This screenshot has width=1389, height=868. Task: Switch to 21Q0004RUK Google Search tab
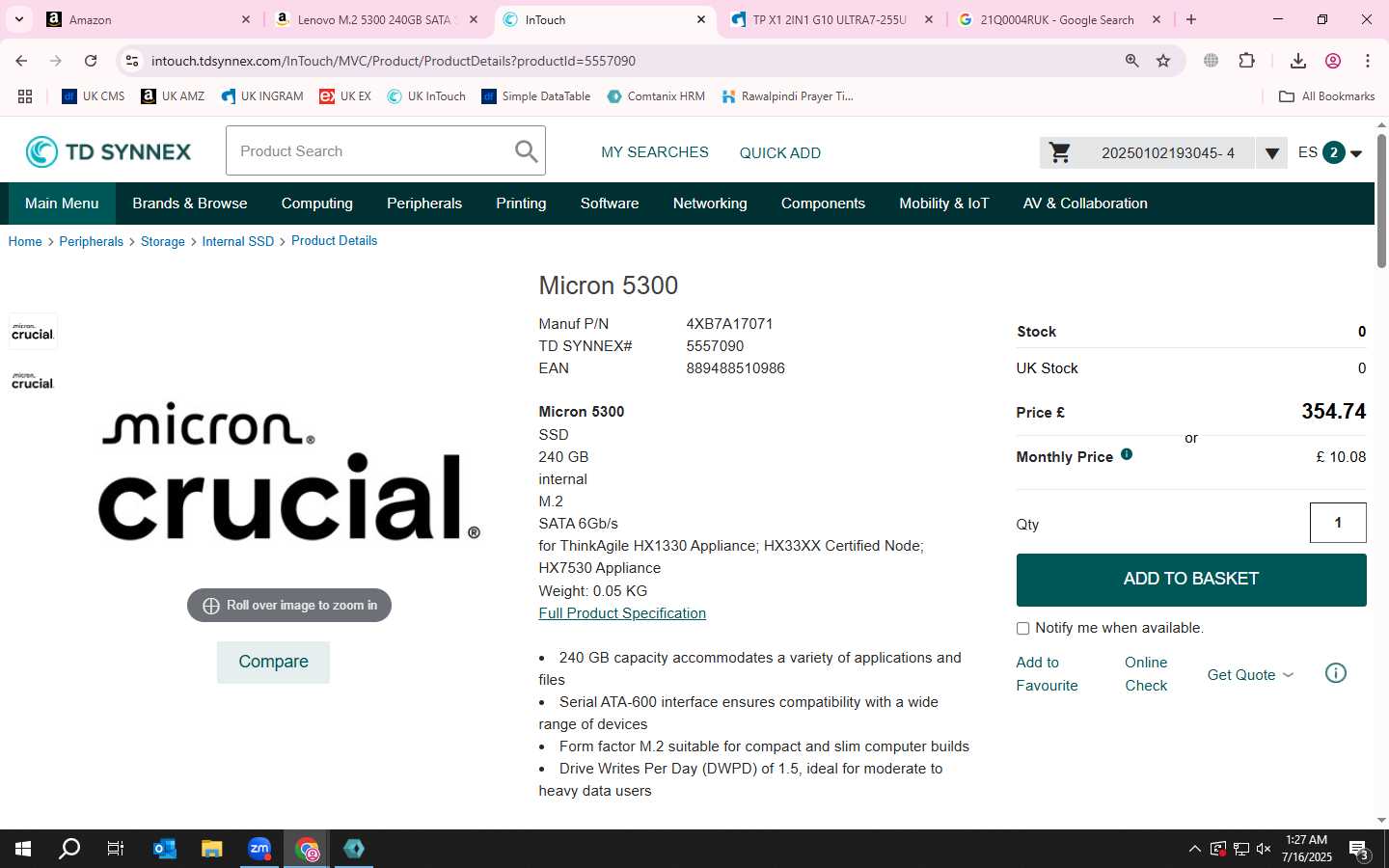point(1057,19)
